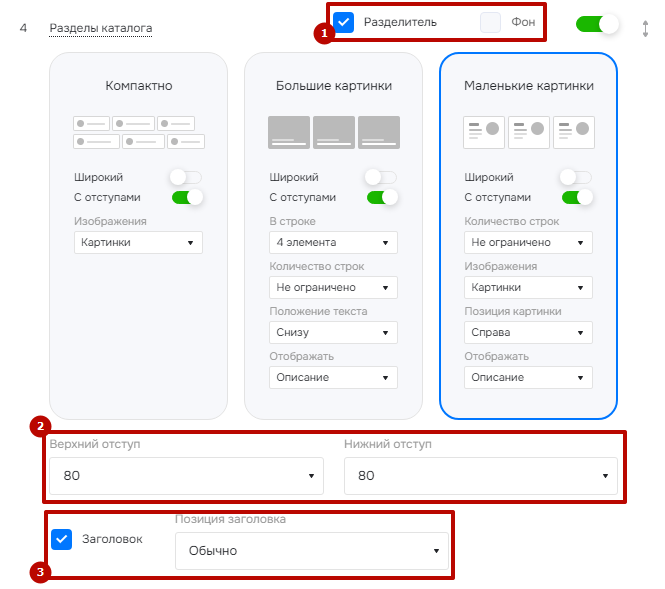The height and width of the screenshot is (589, 665).
Task: Turn off the Разделы каталога block switch
Action: pos(597,24)
